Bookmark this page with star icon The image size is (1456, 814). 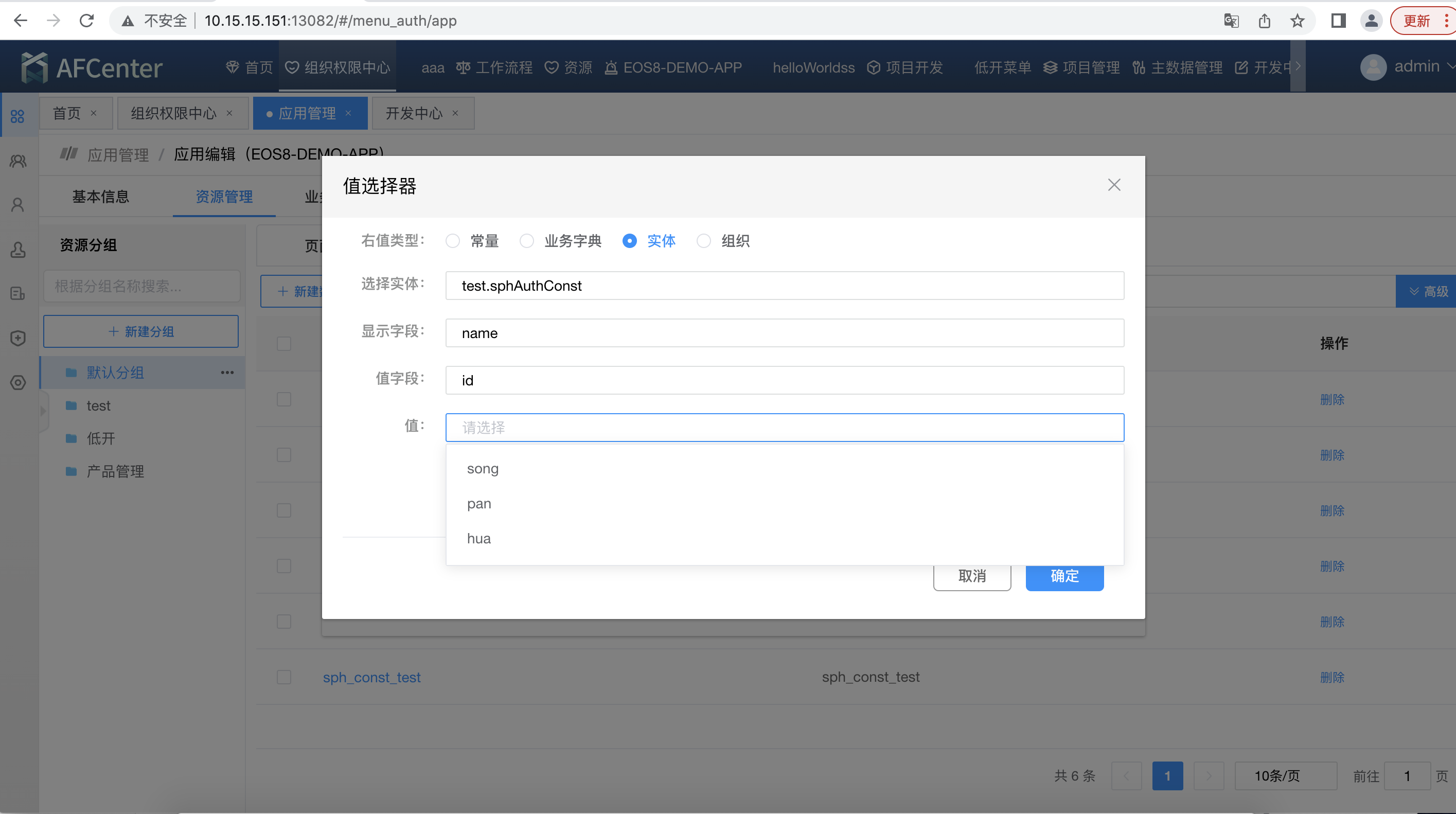[1297, 21]
